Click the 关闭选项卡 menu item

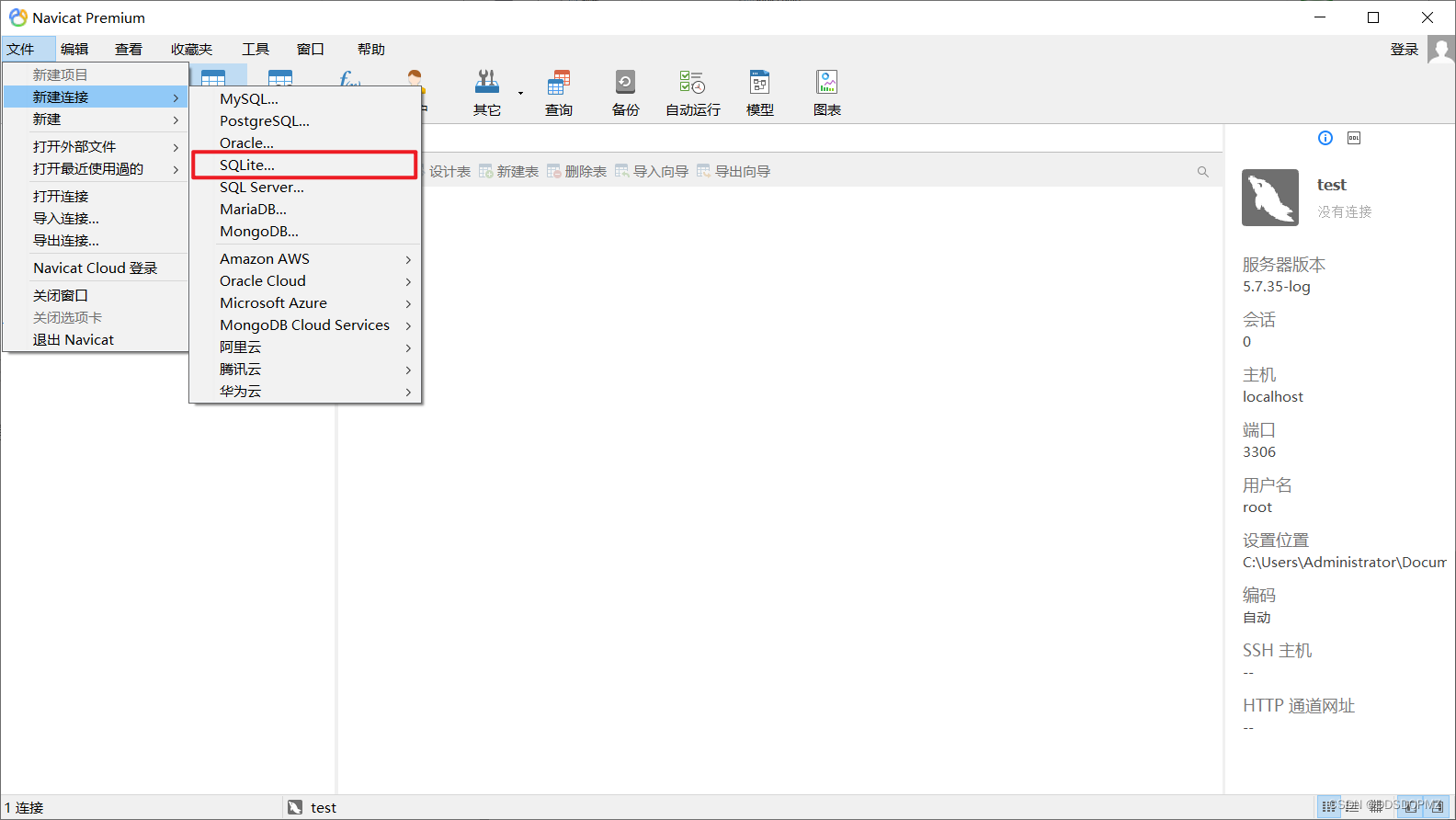tap(96, 318)
